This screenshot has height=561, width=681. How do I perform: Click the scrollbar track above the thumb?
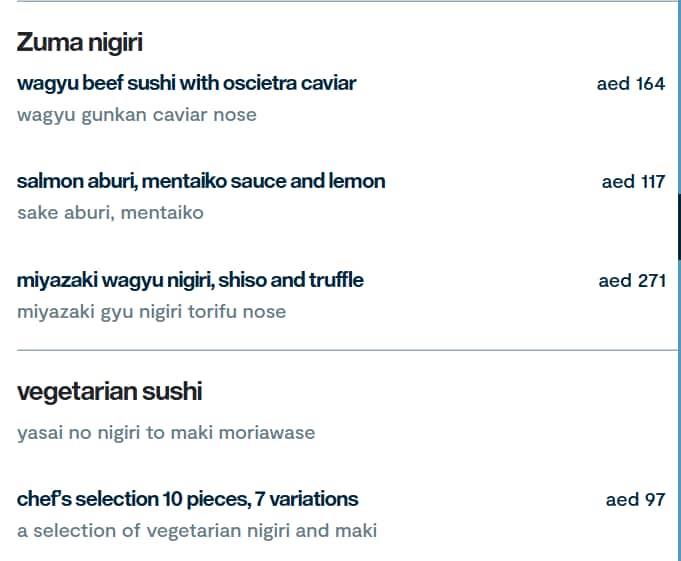pos(679,100)
